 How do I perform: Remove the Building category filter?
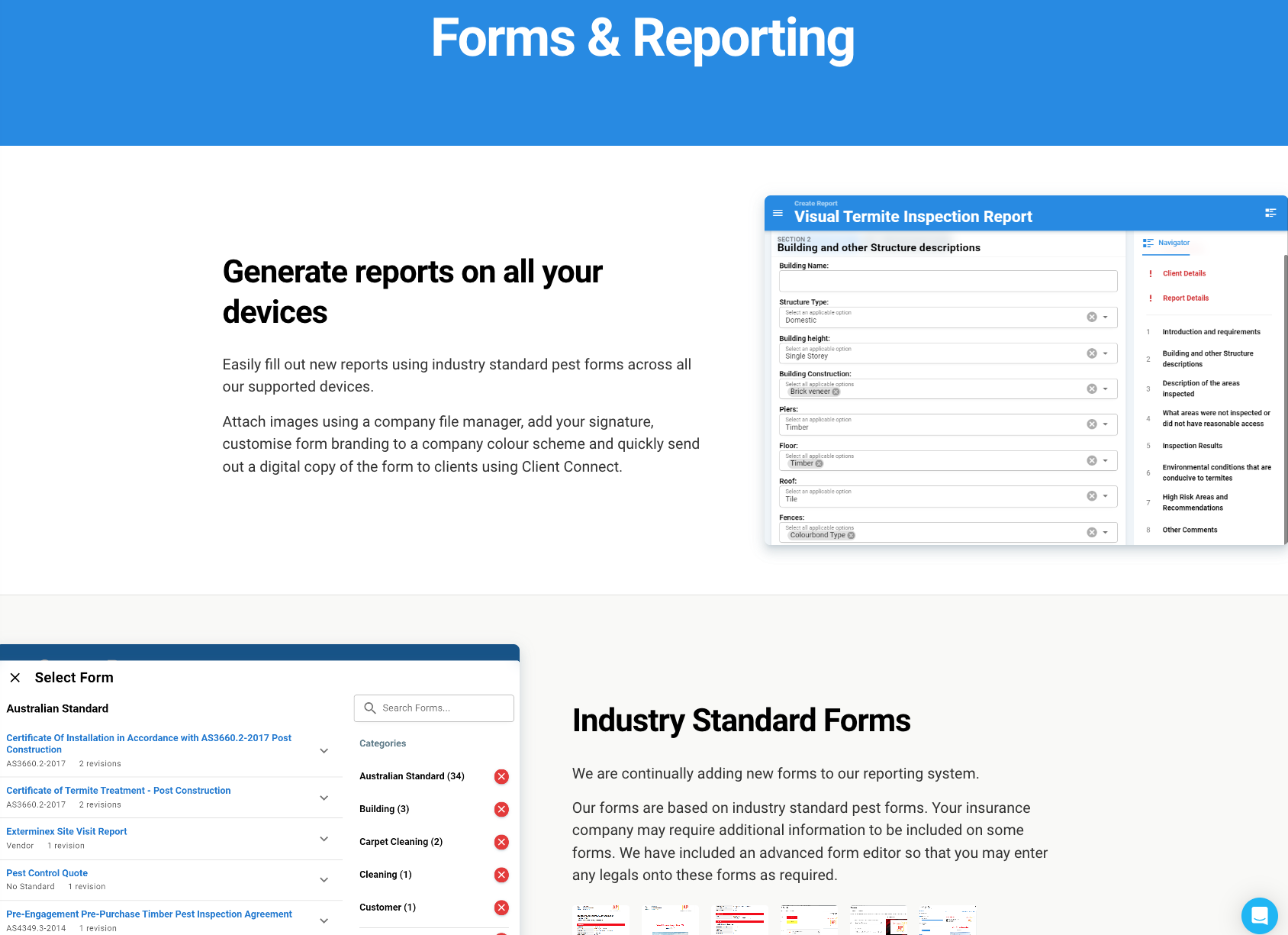coord(501,810)
